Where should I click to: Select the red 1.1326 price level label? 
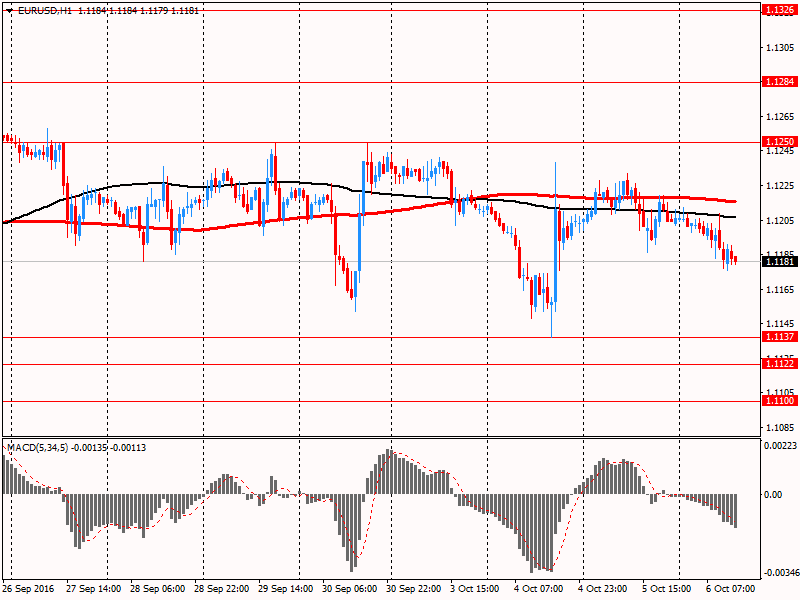click(779, 10)
